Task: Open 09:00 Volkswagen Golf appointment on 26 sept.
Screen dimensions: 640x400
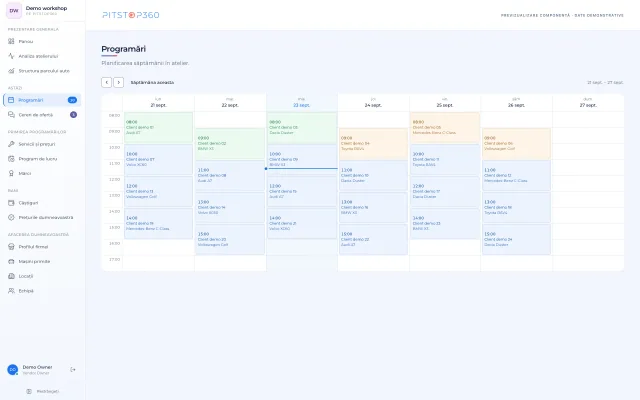Action: click(x=516, y=144)
